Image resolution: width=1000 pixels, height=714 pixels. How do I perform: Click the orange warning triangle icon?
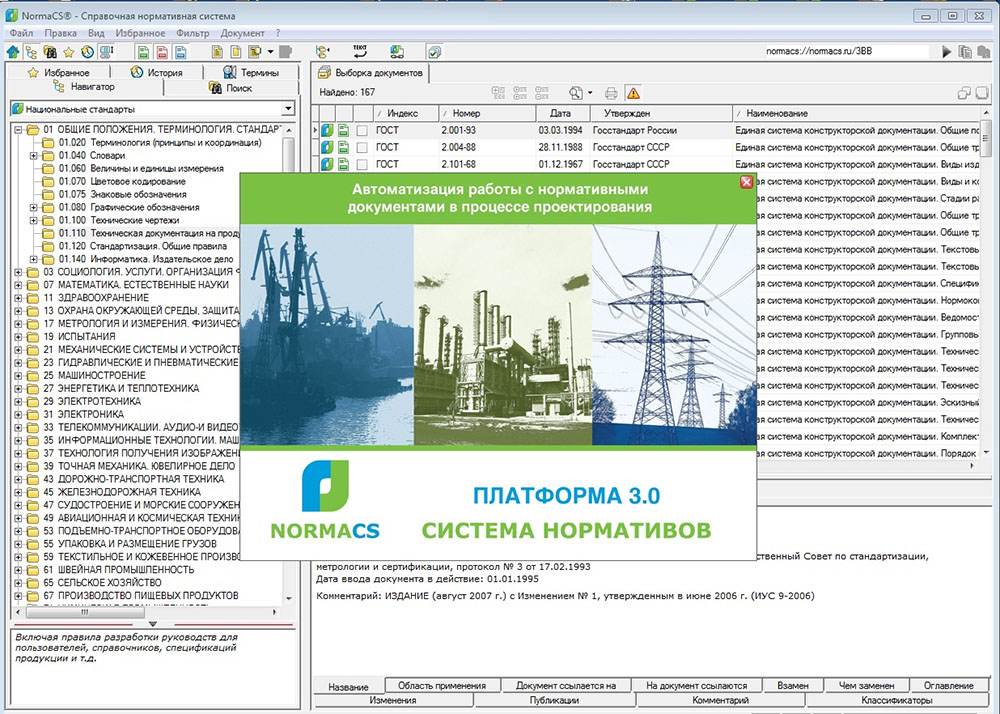click(633, 93)
